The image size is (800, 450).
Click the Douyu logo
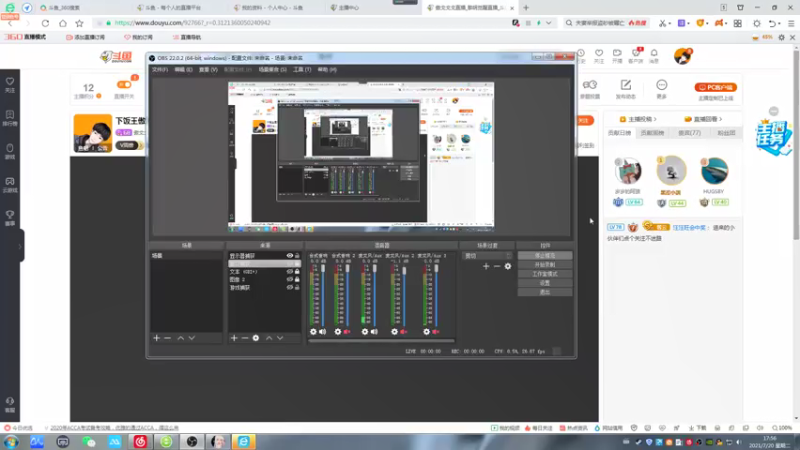pyautogui.click(x=116, y=57)
